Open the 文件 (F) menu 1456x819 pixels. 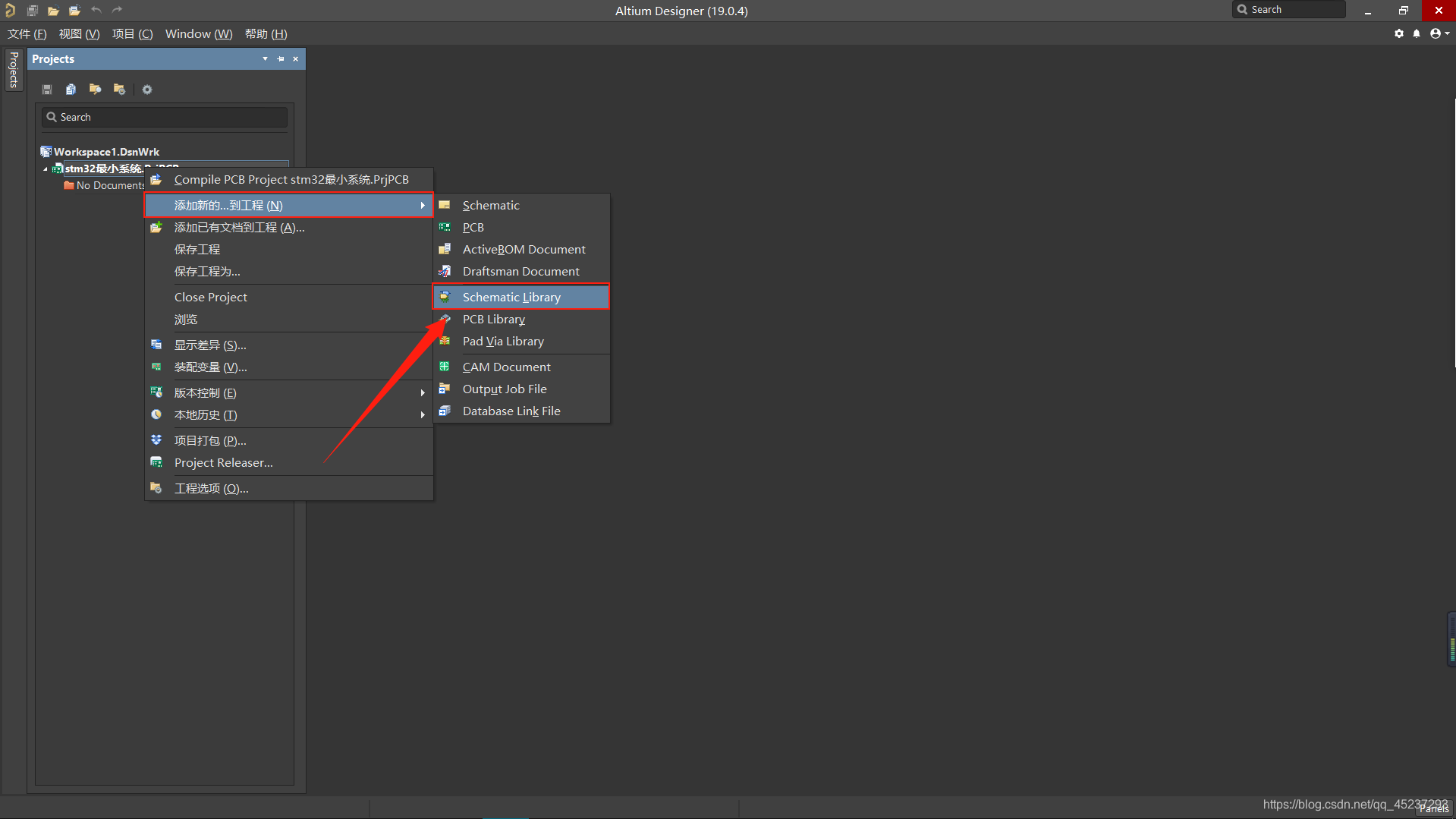pyautogui.click(x=27, y=34)
